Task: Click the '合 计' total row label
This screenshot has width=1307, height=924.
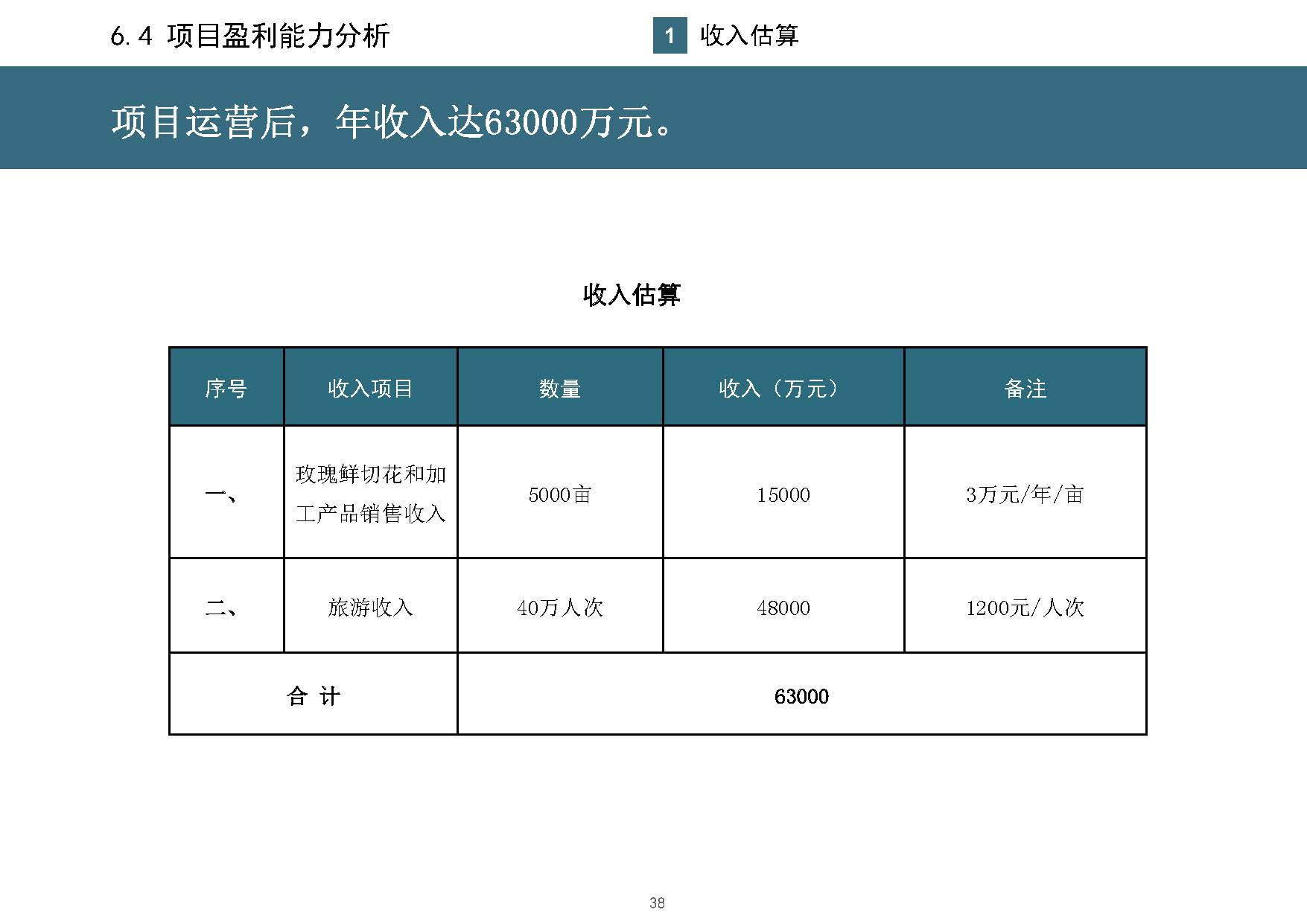Action: [x=314, y=695]
